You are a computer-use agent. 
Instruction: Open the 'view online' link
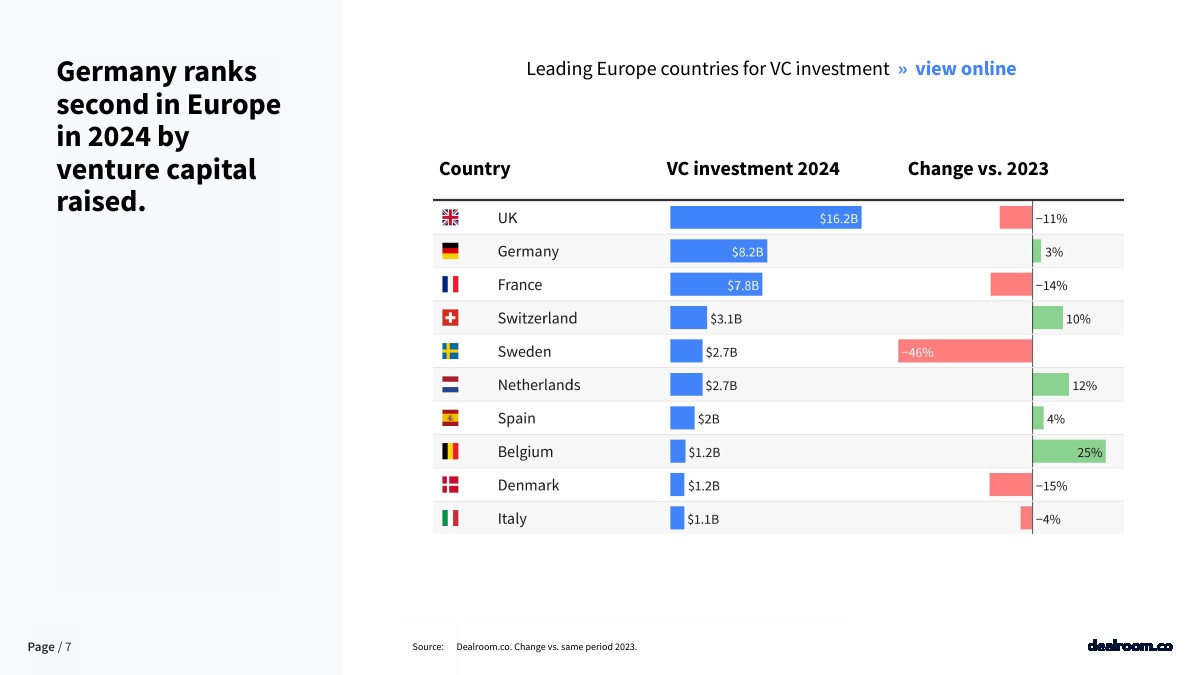tap(965, 69)
